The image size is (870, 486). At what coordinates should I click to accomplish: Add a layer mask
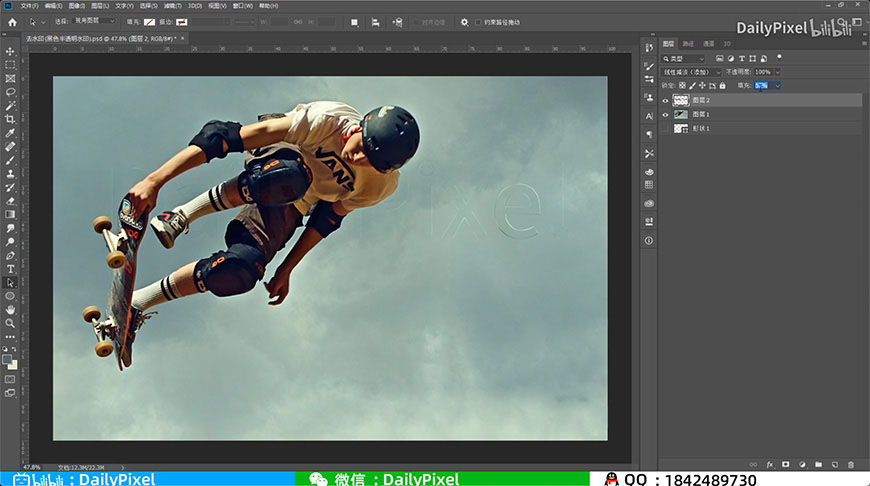786,464
